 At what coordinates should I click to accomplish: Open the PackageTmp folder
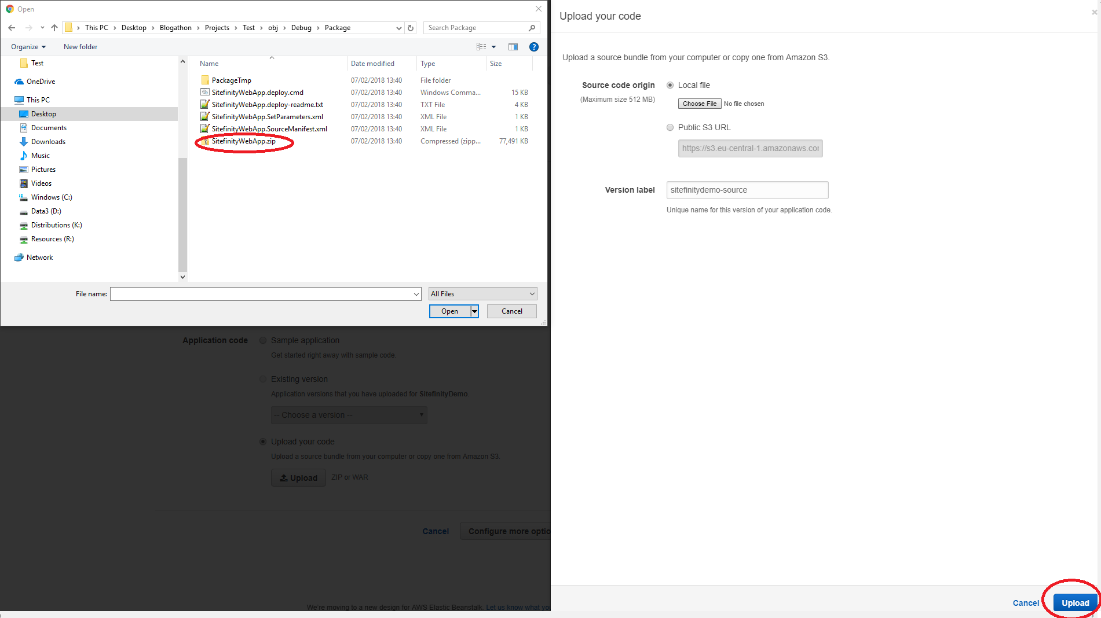coord(231,80)
